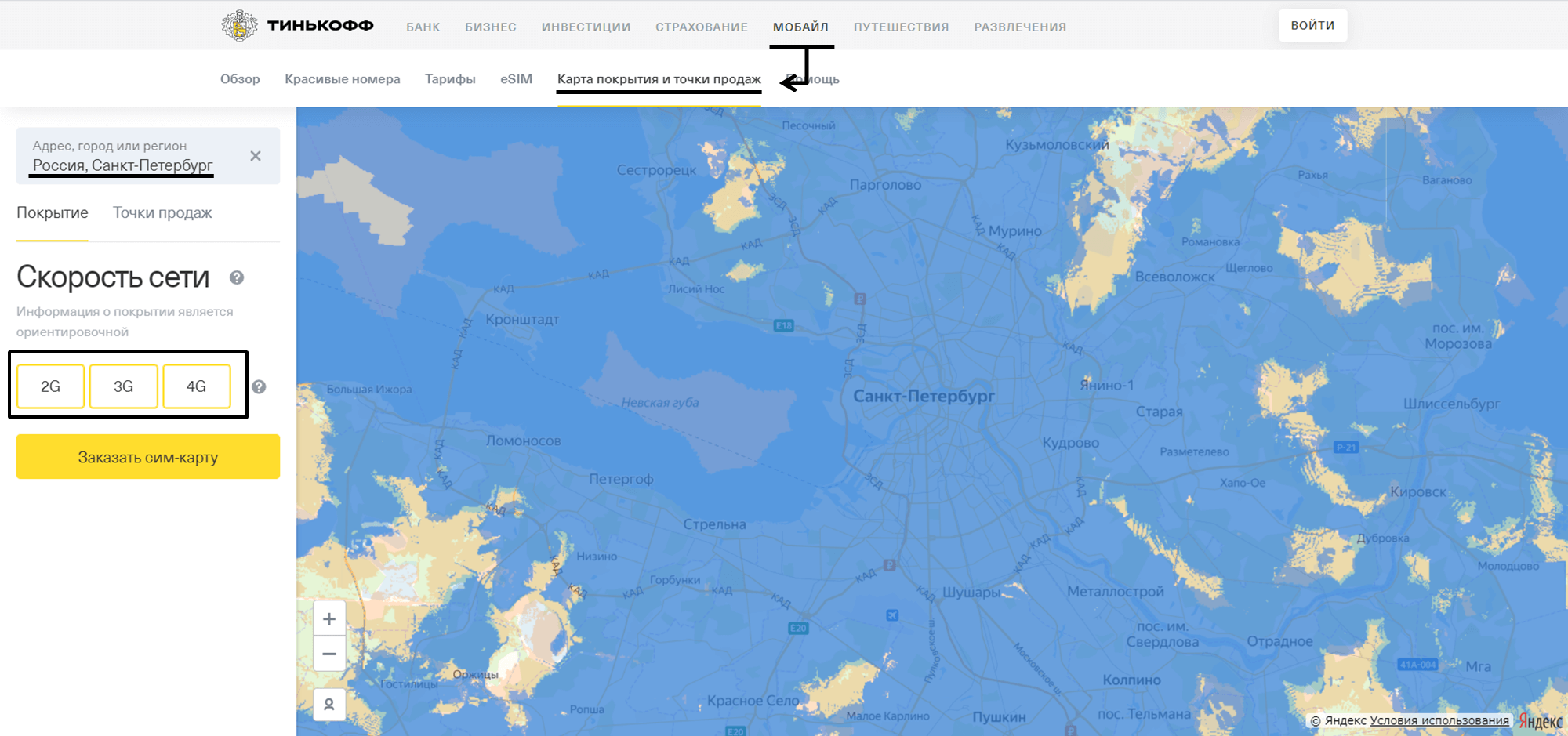Click Санкт-Петербург label on map
Image resolution: width=1568 pixels, height=736 pixels.
pos(924,396)
